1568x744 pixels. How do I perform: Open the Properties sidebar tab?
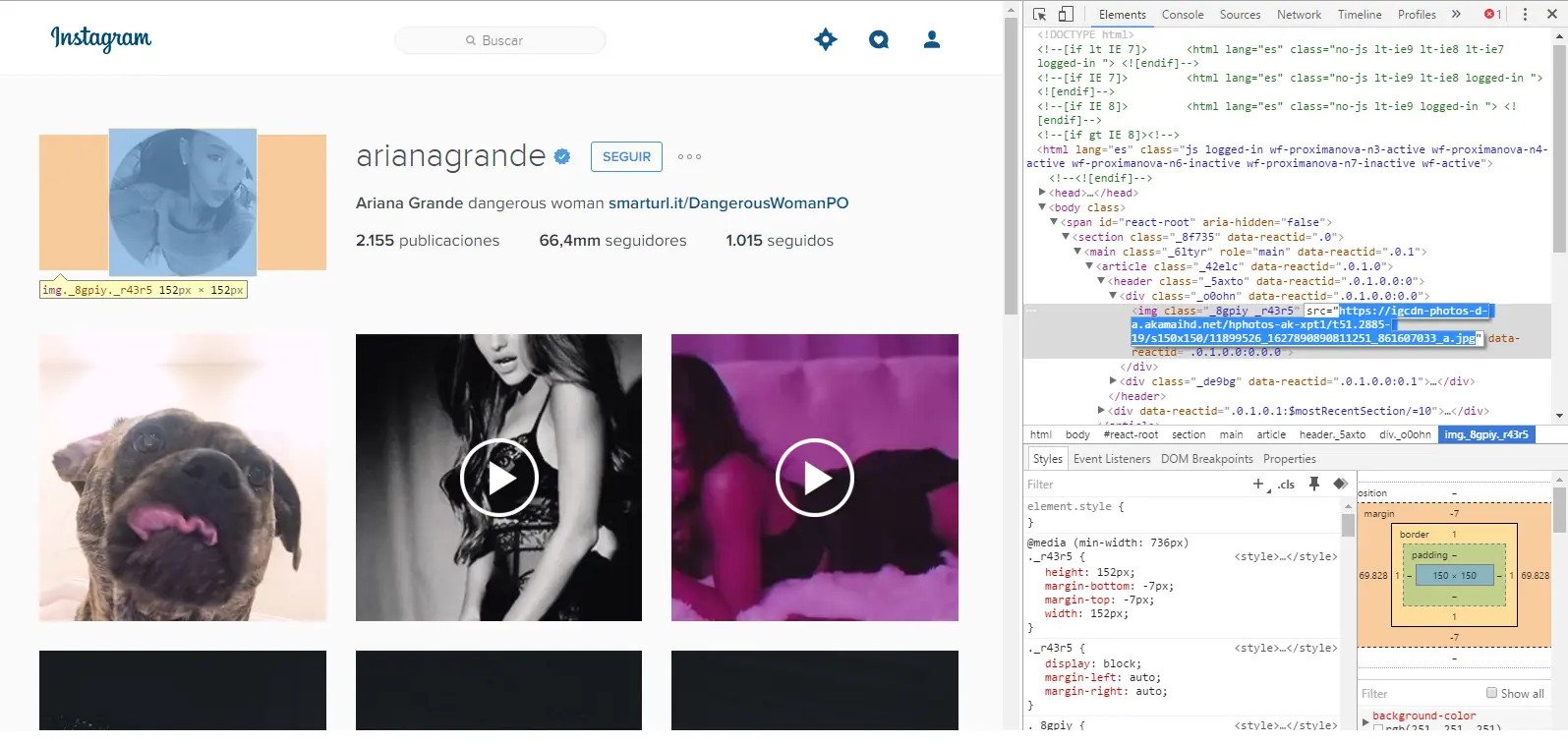1290,459
